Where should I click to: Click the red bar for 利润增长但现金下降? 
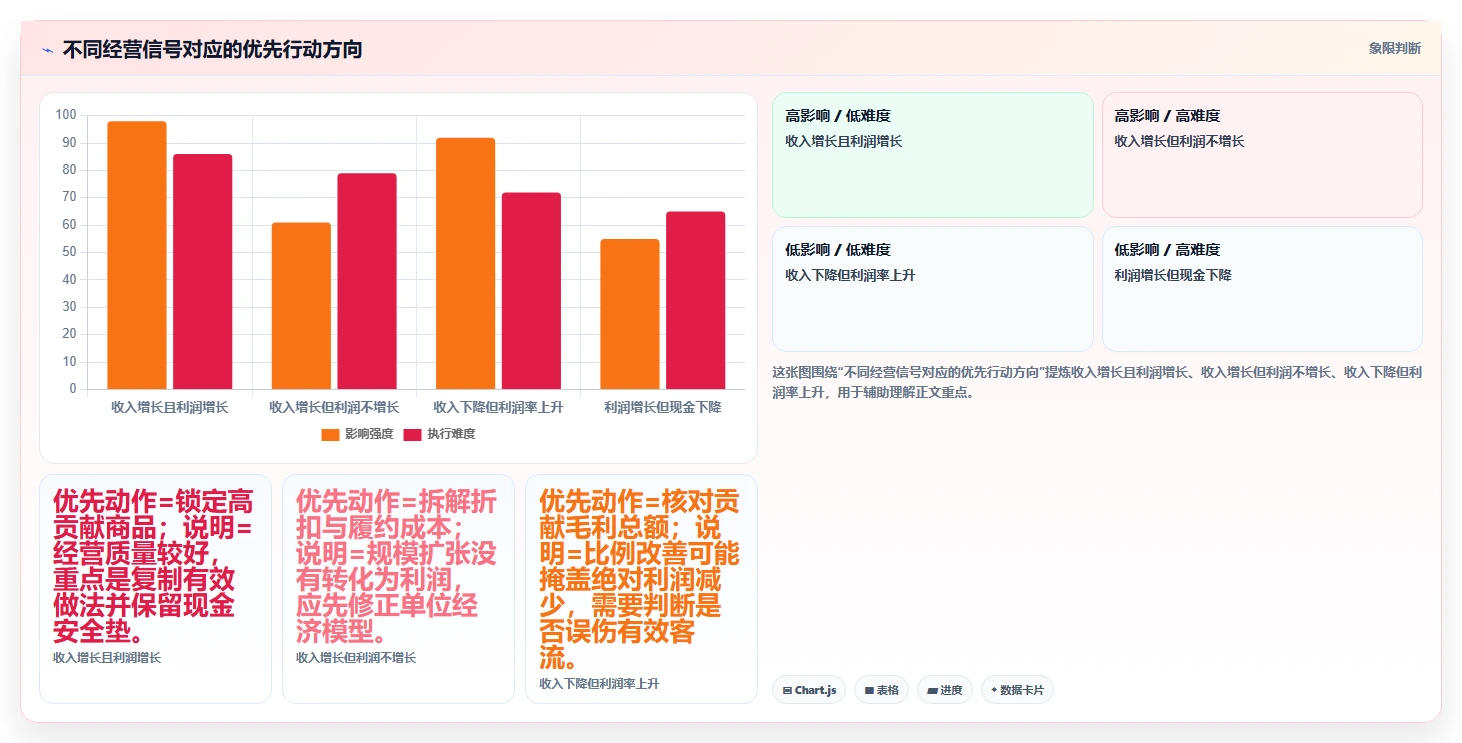click(696, 300)
